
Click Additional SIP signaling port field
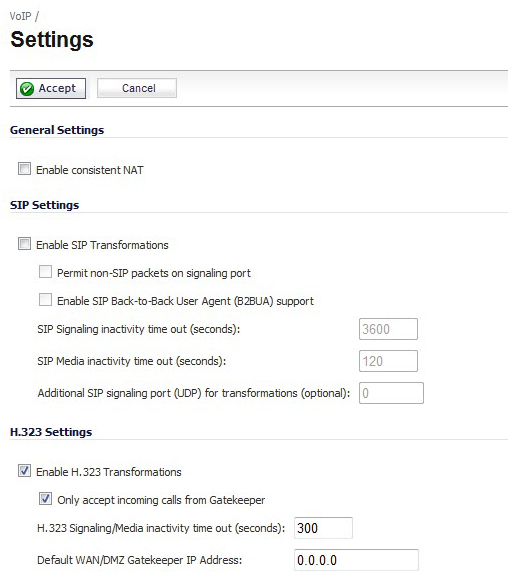(391, 393)
